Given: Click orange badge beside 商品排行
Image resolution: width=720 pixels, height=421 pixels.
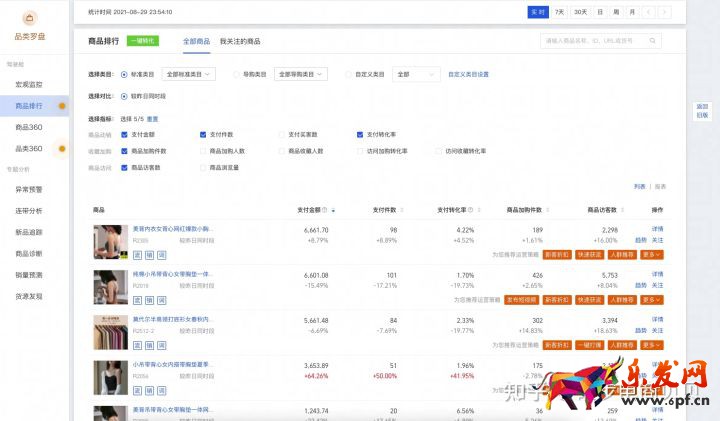Looking at the screenshot, I should pyautogui.click(x=62, y=106).
